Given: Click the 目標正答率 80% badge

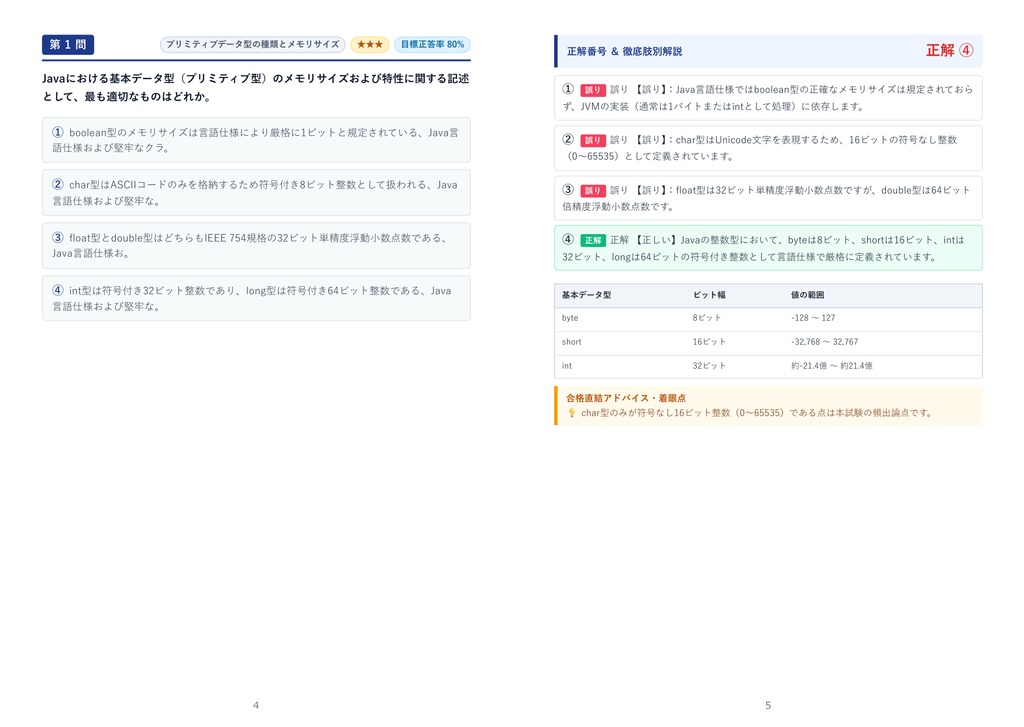Looking at the screenshot, I should (x=432, y=44).
